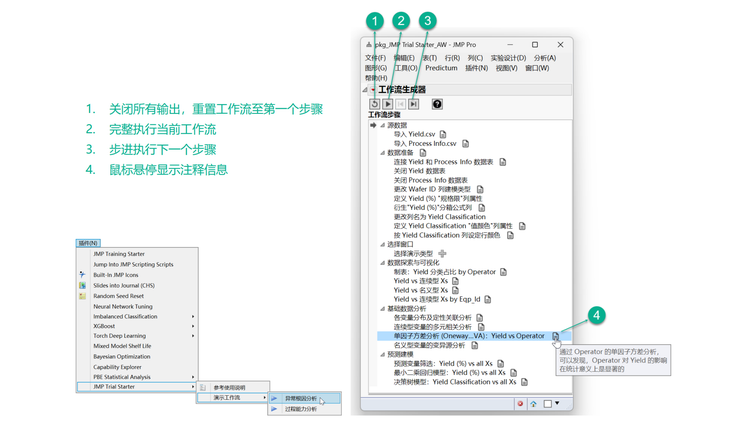Click the note icon next to 数据准备 group

[x=423, y=153]
